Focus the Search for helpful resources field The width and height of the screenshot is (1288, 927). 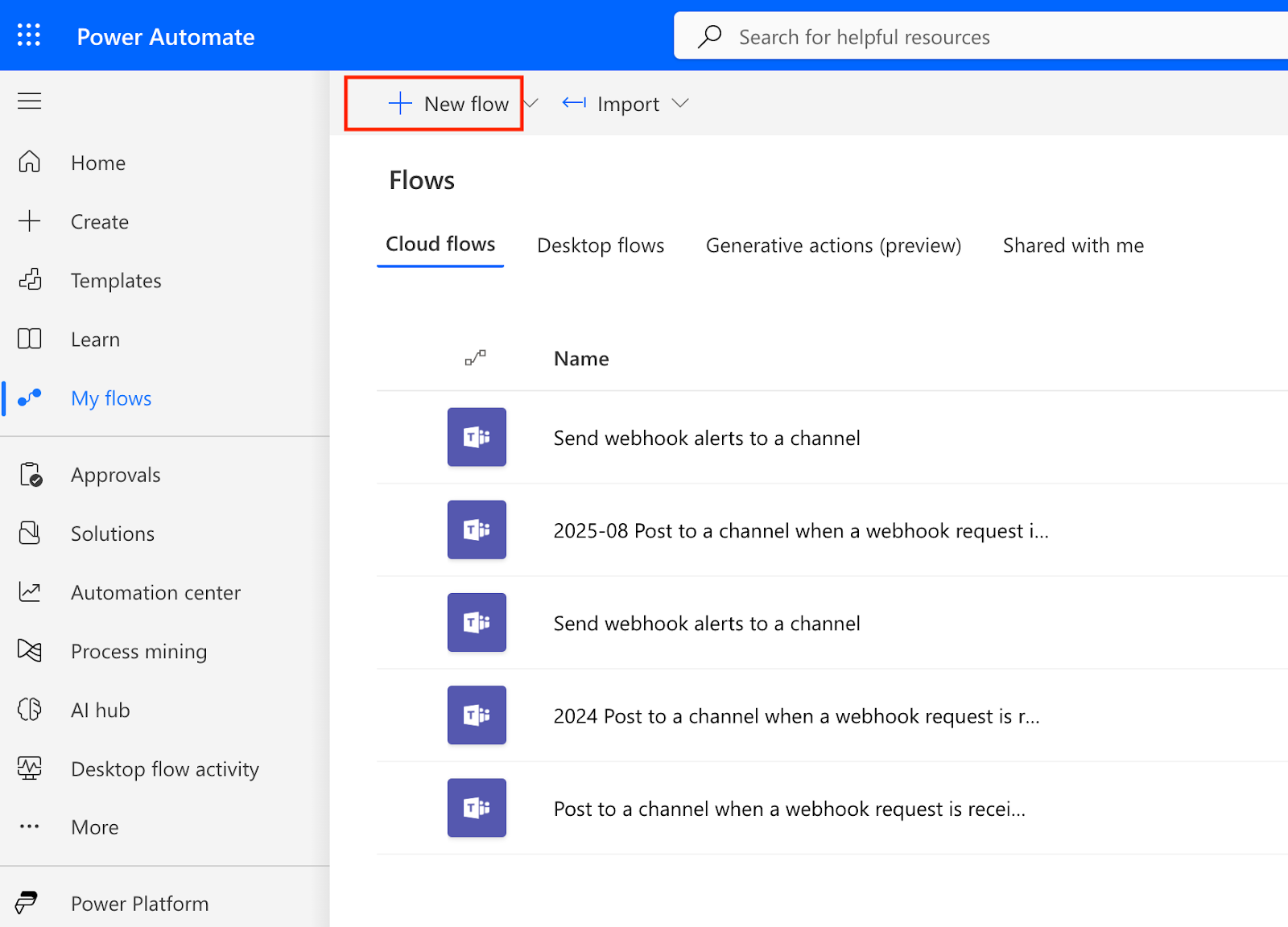coord(980,35)
